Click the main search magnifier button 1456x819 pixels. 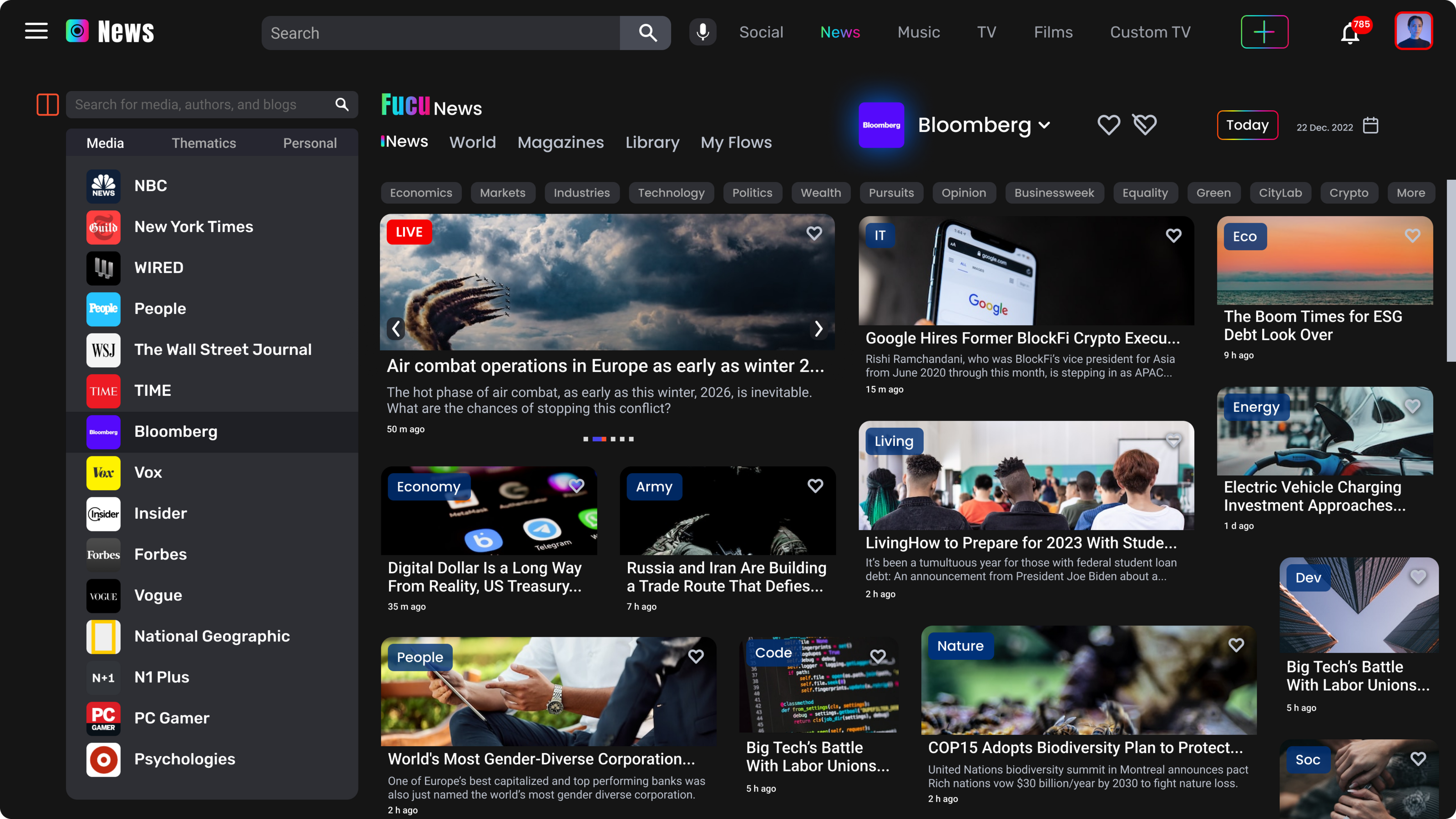pyautogui.click(x=648, y=33)
